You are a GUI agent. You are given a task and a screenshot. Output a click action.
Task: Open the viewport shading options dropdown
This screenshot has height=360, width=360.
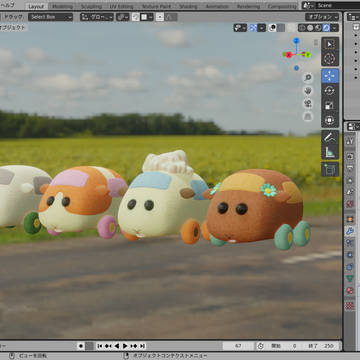[334, 28]
